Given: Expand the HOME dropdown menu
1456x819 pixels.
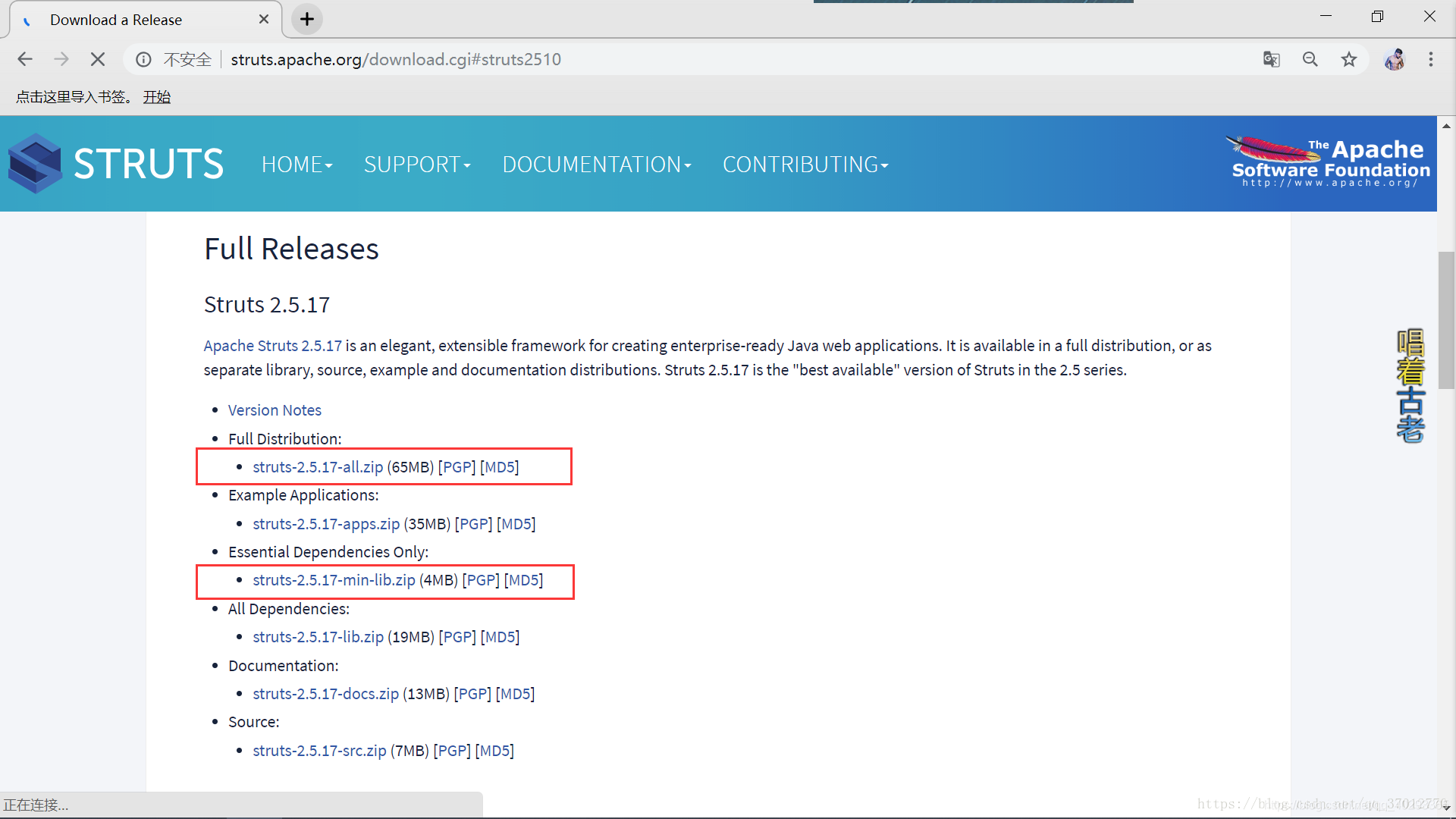Looking at the screenshot, I should (x=297, y=165).
